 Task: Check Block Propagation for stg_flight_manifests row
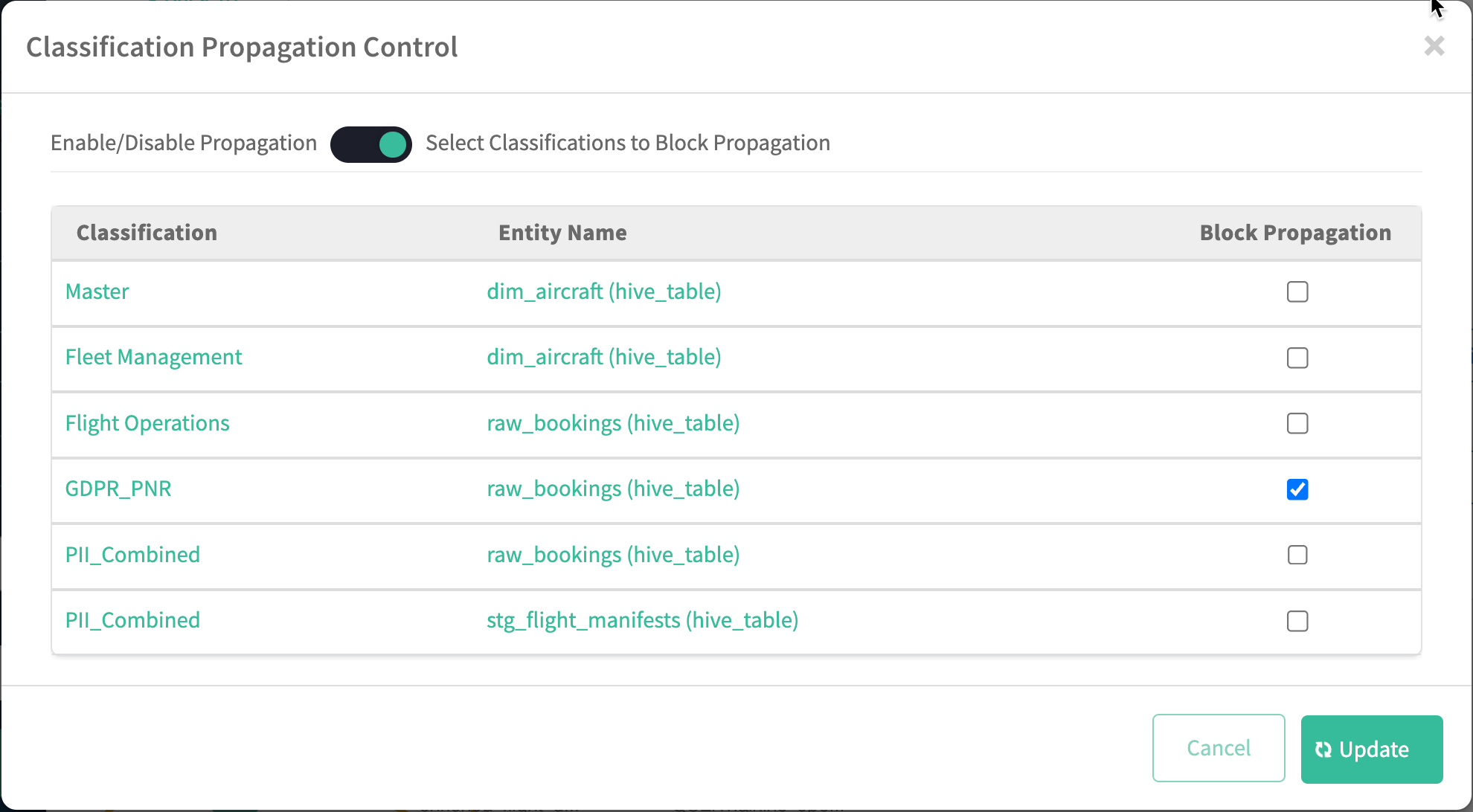pyautogui.click(x=1297, y=621)
